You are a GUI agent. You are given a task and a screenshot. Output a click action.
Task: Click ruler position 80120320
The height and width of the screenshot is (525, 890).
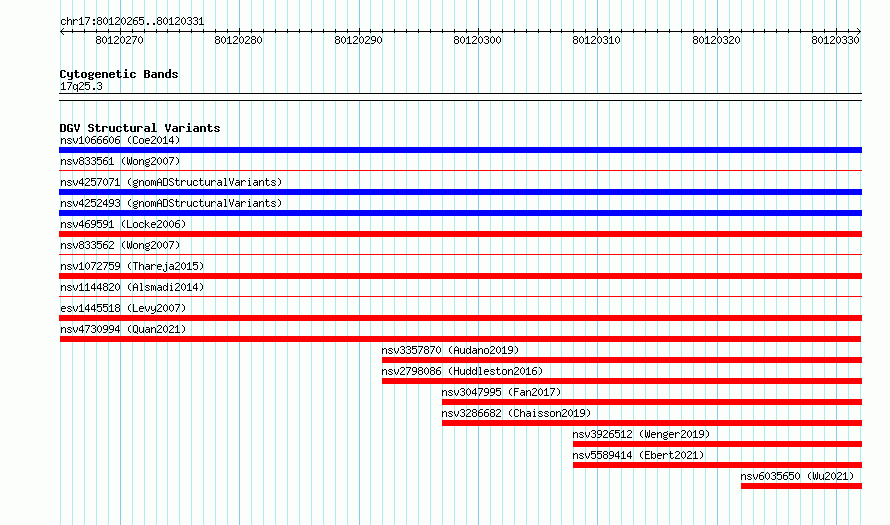pos(716,40)
